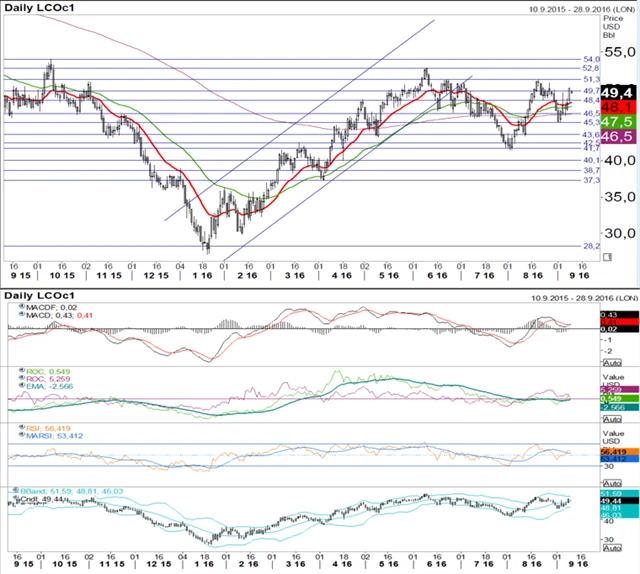Select the green 47,5 moving average label

pyautogui.click(x=619, y=120)
